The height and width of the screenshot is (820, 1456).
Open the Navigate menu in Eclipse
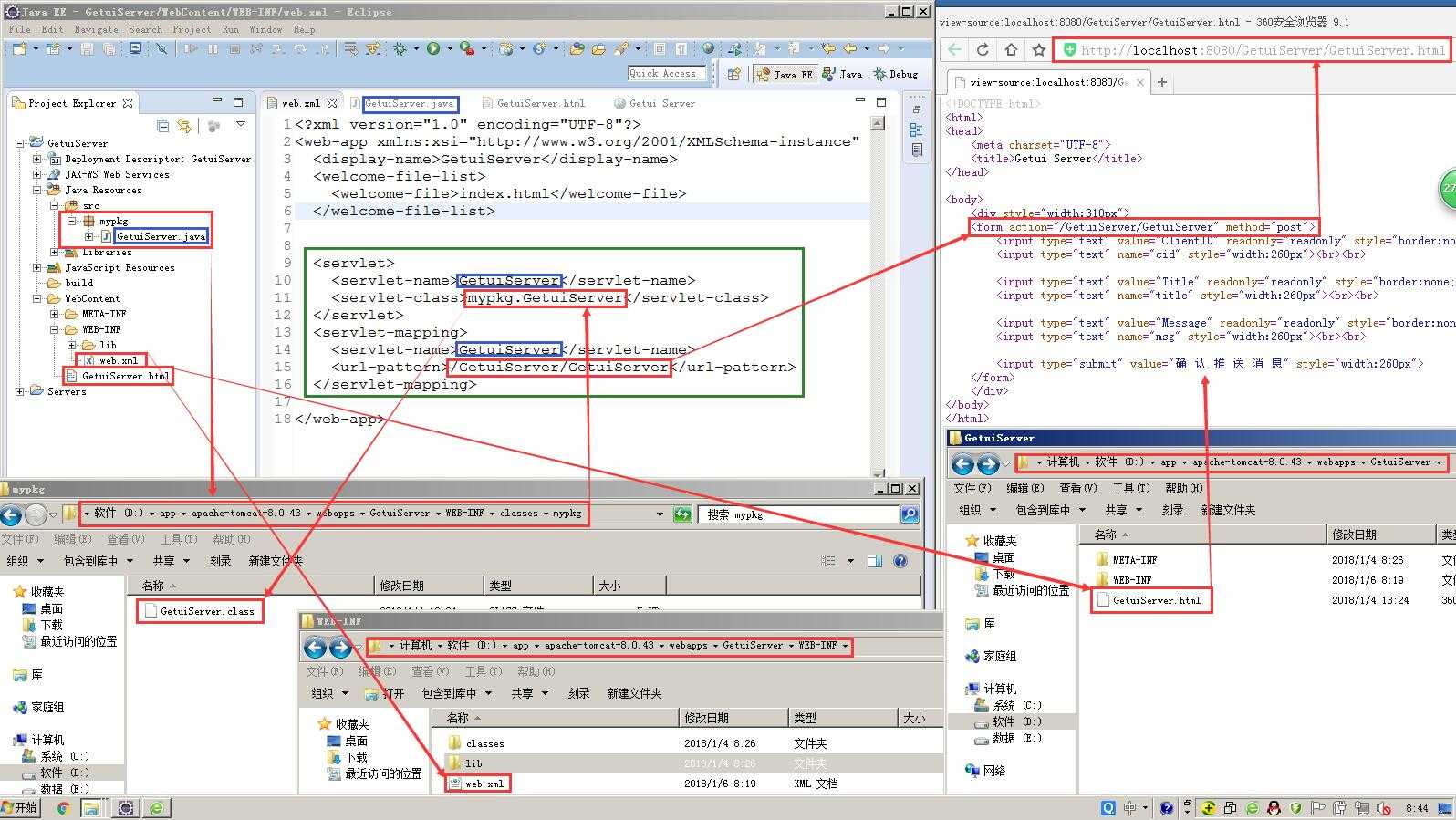(x=96, y=29)
